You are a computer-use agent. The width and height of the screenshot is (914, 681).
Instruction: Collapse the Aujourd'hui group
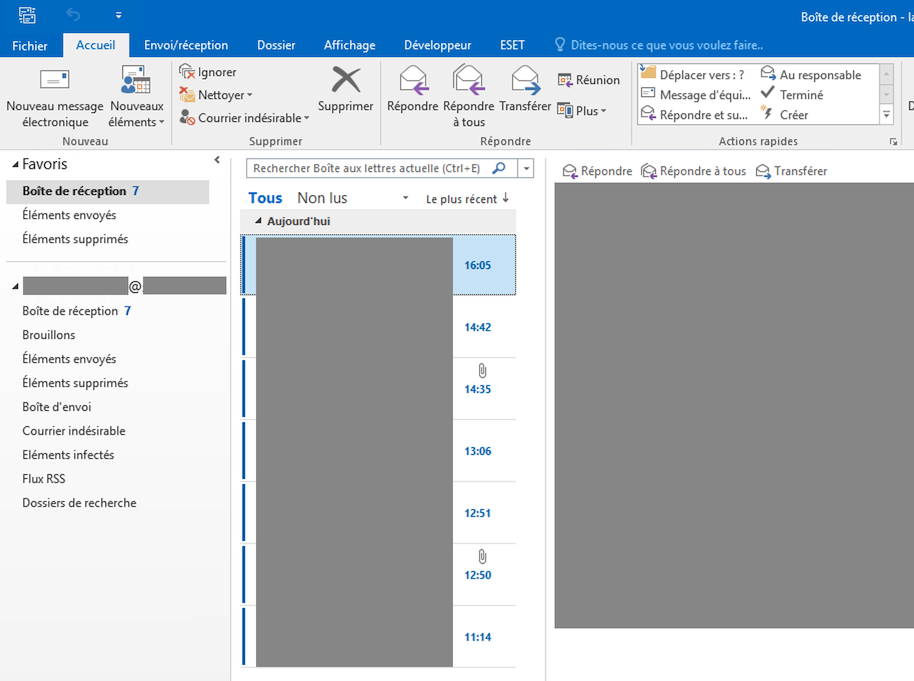pyautogui.click(x=258, y=221)
